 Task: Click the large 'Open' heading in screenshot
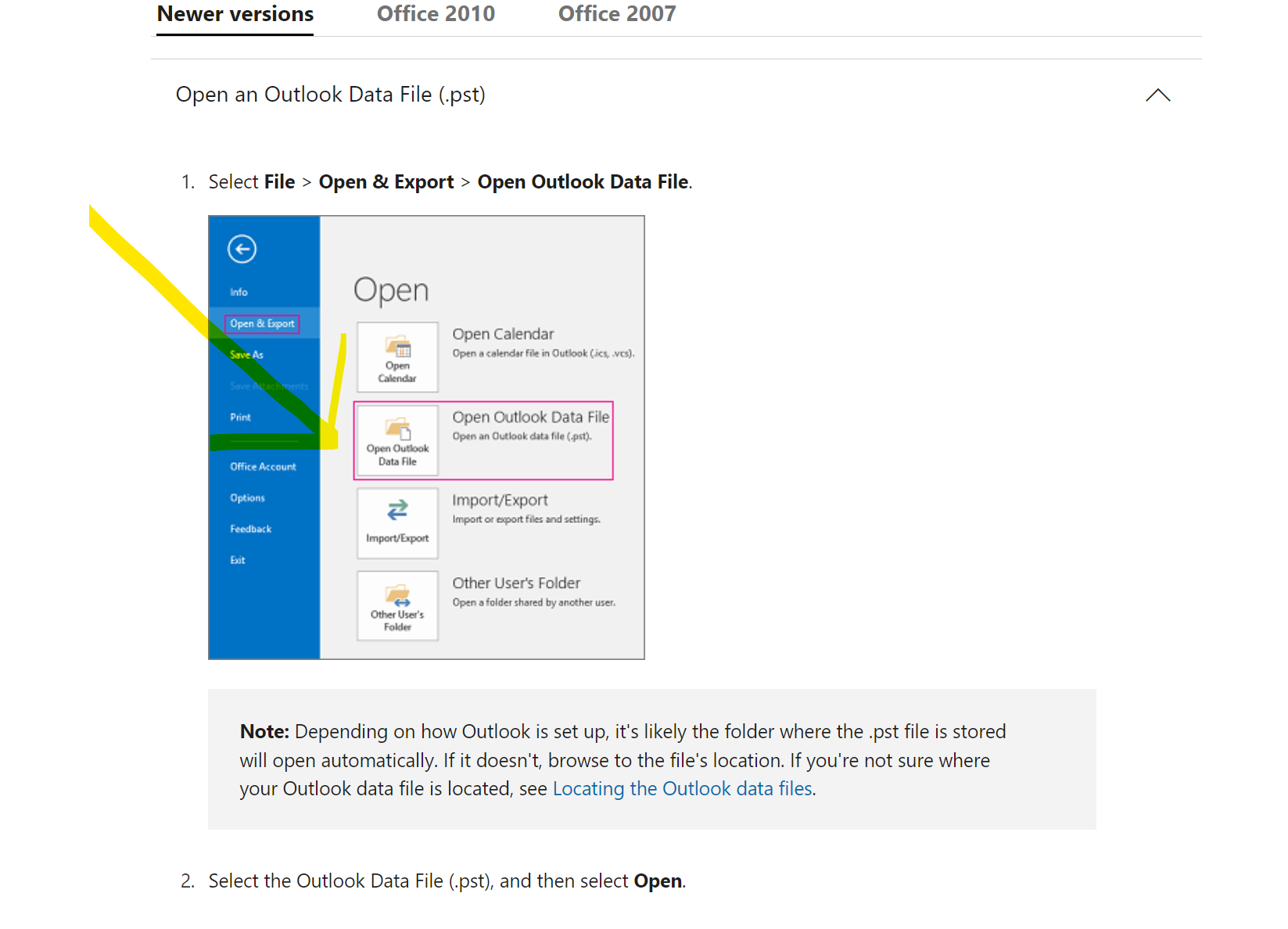tap(391, 291)
